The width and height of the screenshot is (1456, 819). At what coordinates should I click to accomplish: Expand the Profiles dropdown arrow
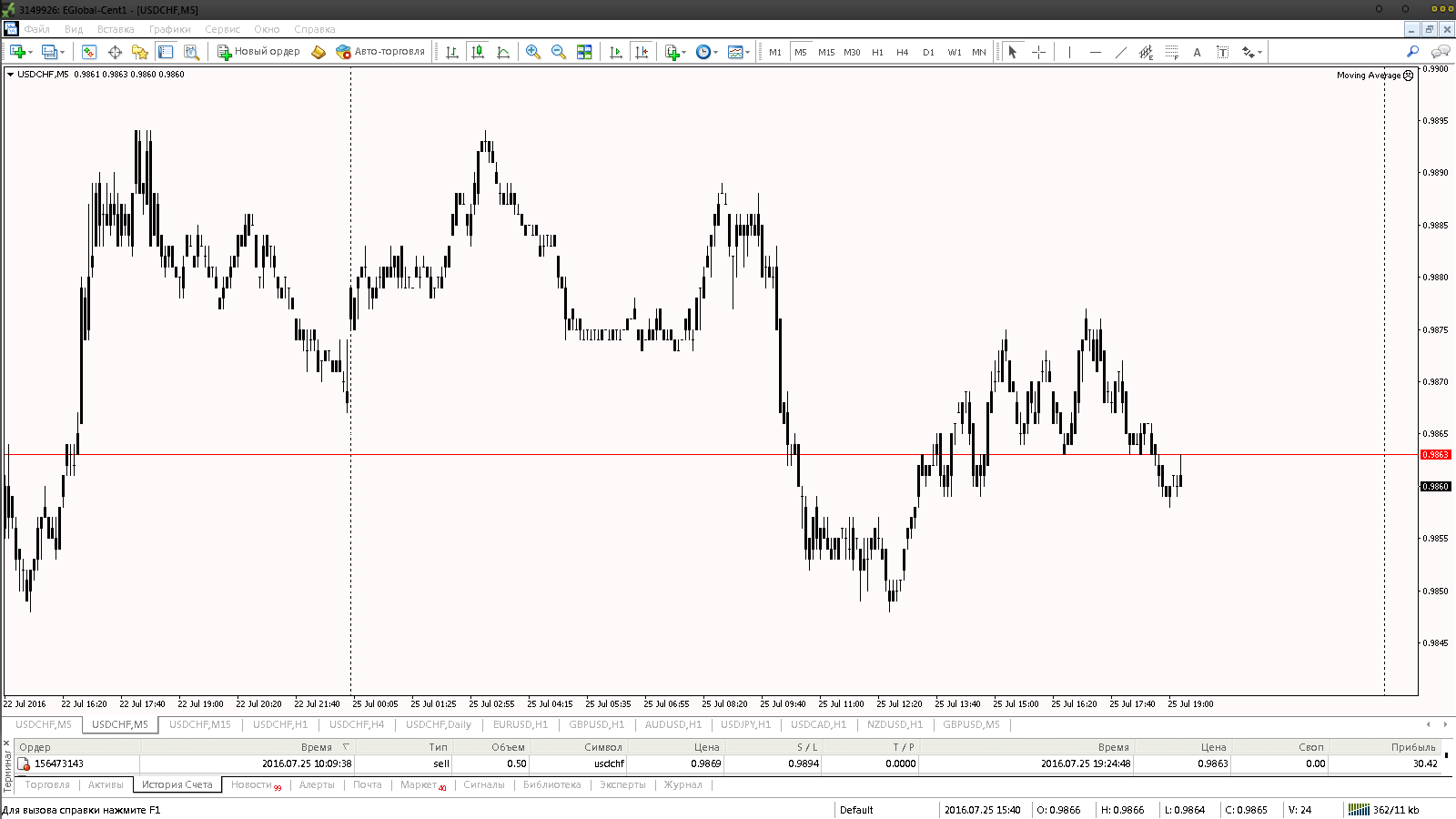[63, 52]
